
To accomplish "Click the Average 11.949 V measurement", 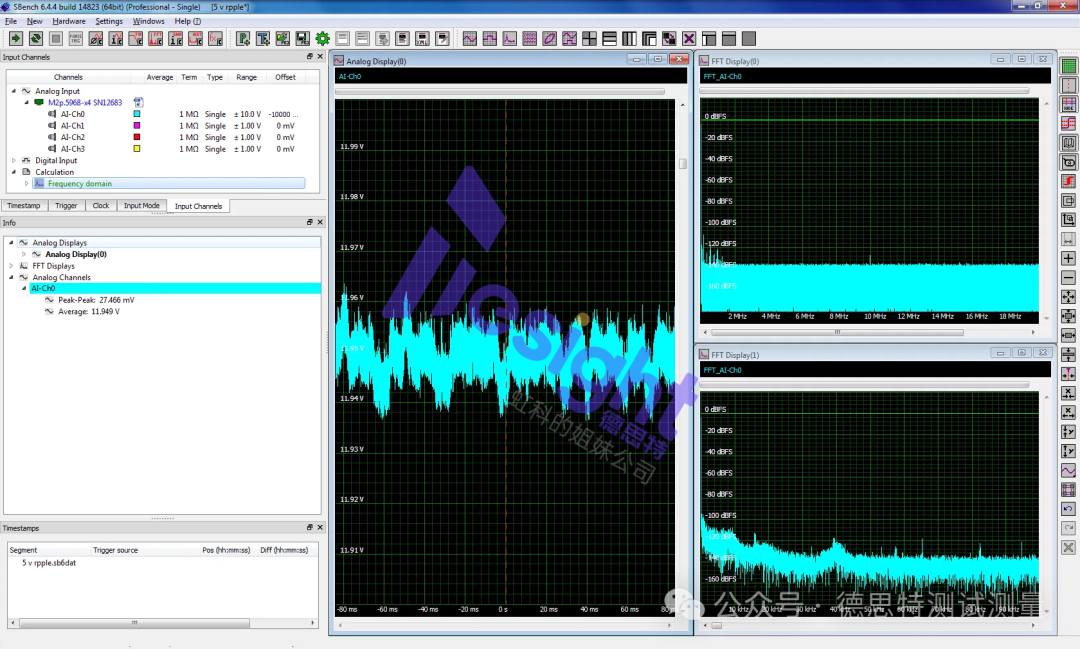I will pyautogui.click(x=88, y=312).
